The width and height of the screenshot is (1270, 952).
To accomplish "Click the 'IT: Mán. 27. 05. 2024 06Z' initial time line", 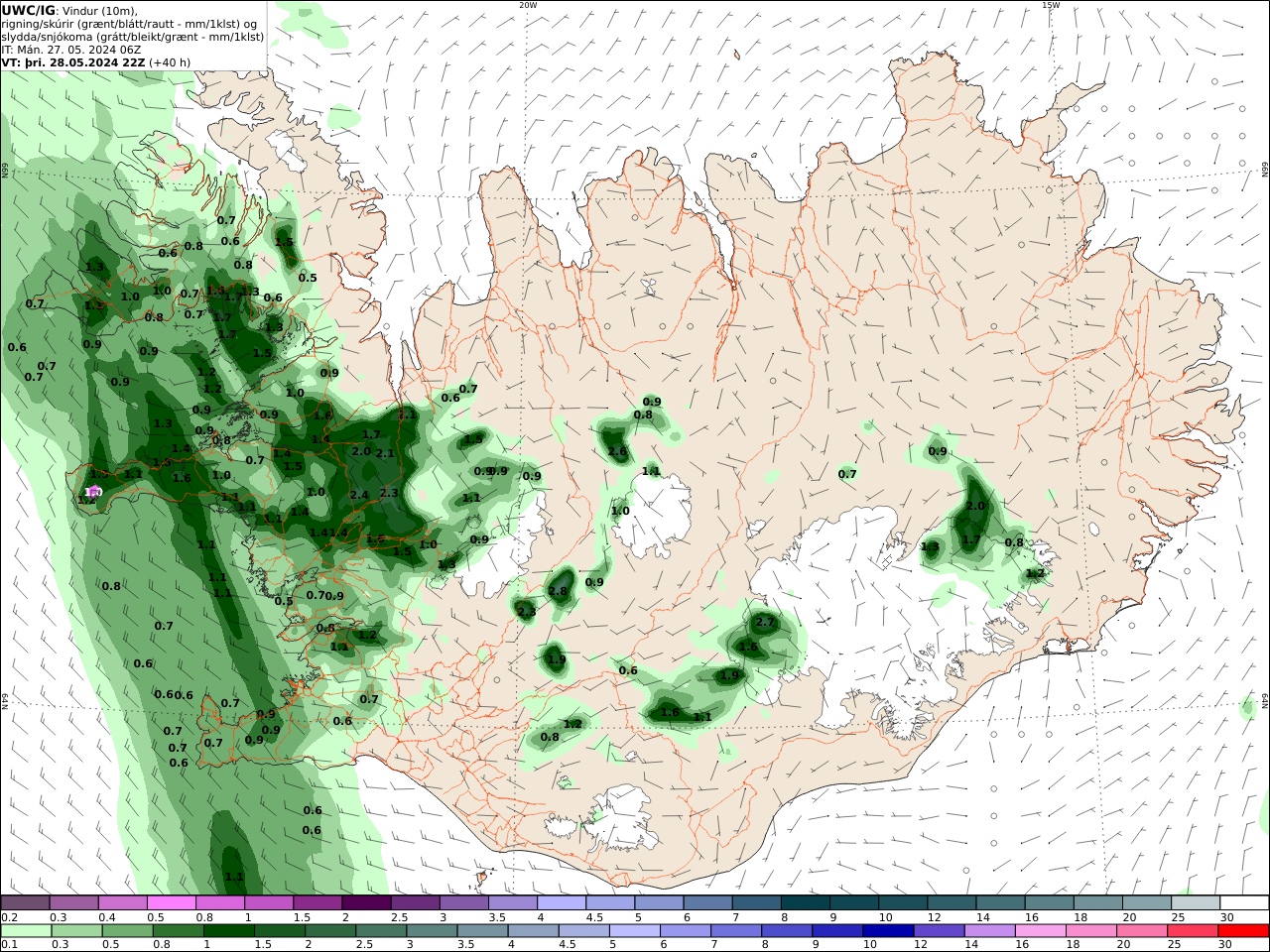I will pos(71,50).
